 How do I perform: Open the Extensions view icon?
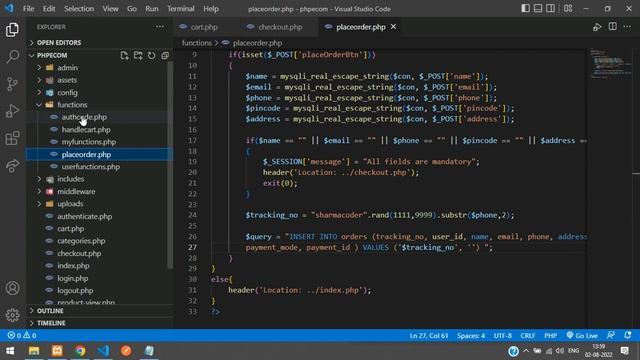click(x=12, y=138)
